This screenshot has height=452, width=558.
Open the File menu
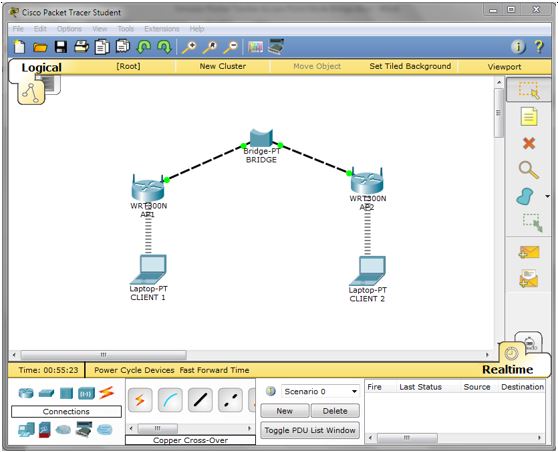18,29
